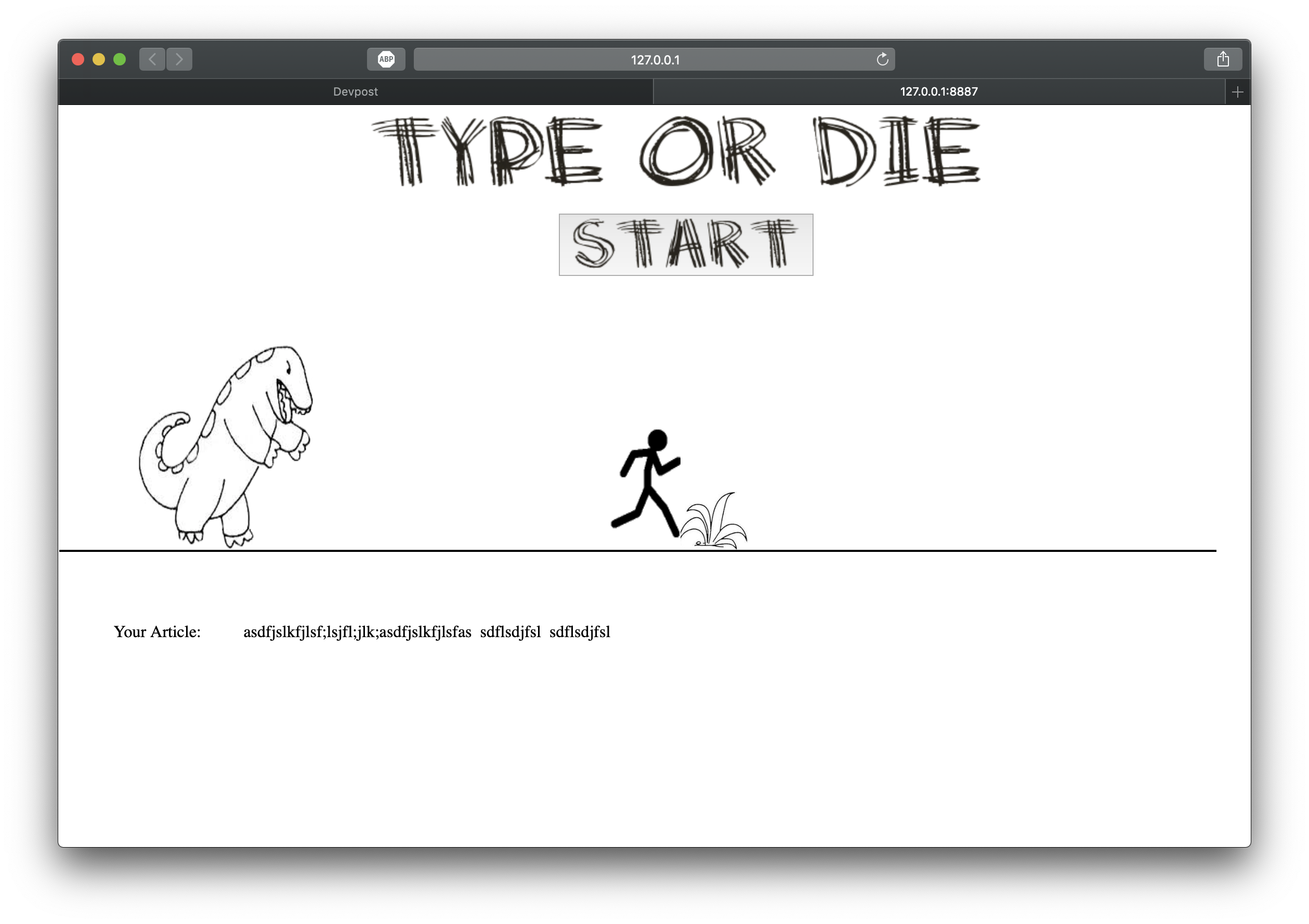Click the browser forward arrow
This screenshot has height=924, width=1309.
[x=179, y=59]
